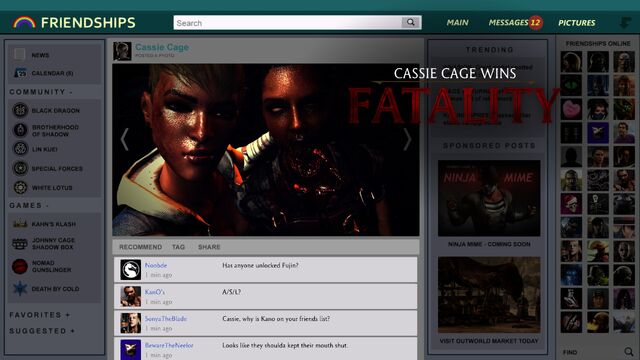Open Messages with 12 notifications
640x360 pixels.
click(515, 22)
